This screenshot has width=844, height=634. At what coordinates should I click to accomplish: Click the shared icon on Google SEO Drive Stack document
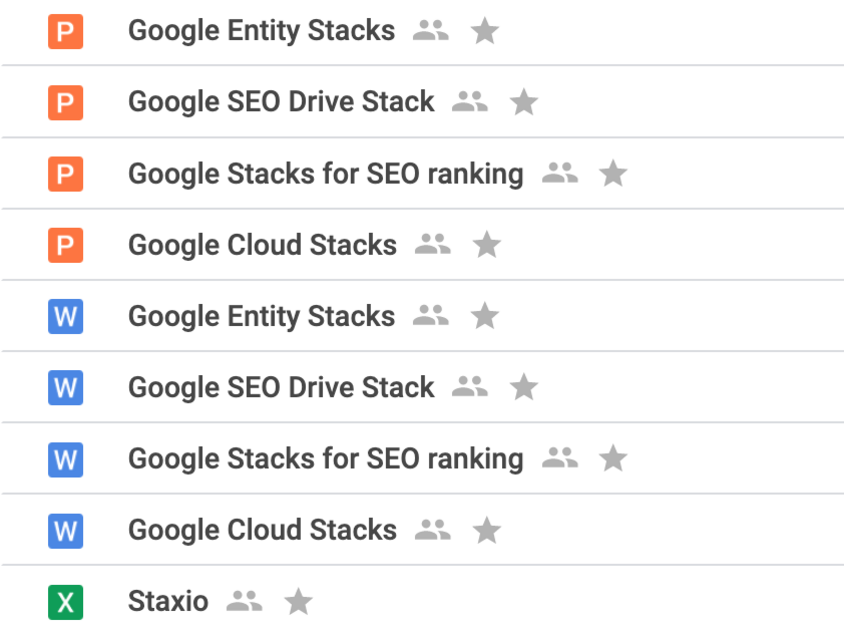pos(468,387)
